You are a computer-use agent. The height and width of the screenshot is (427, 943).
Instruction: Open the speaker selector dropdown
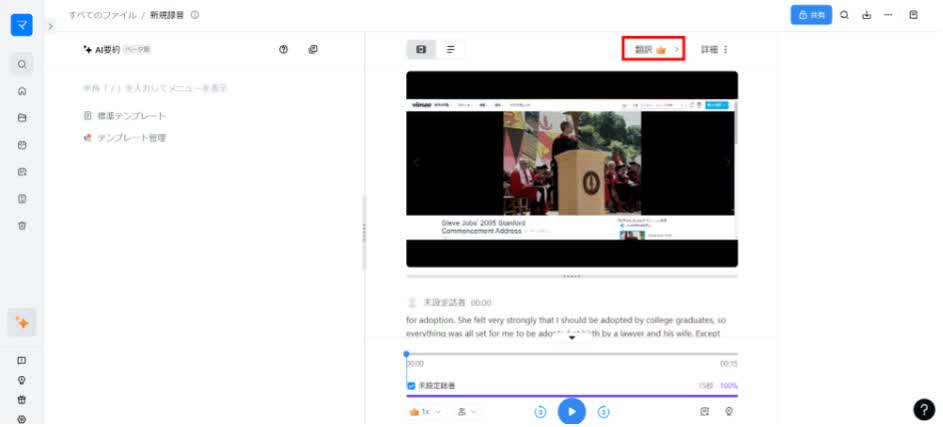pyautogui.click(x=467, y=412)
